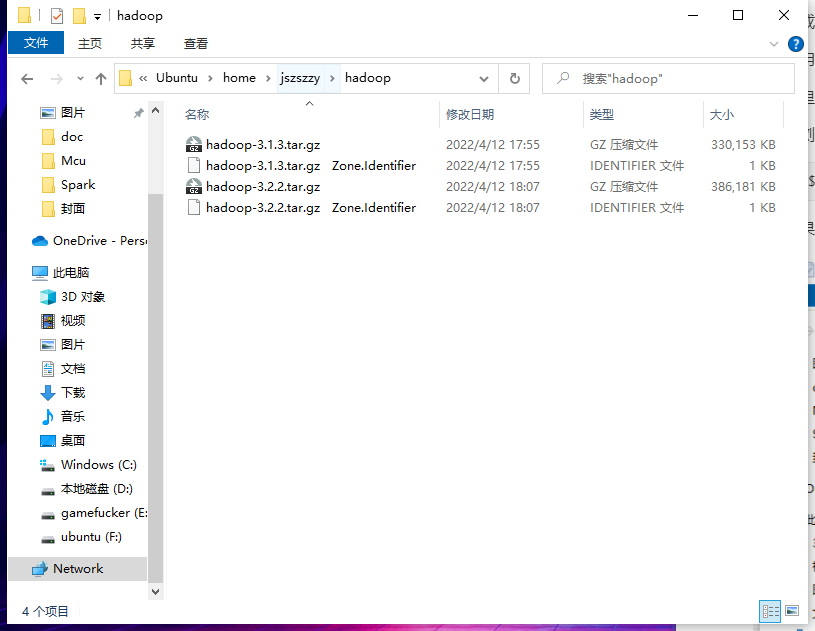
Task: Refresh the hadoop folder view
Action: [514, 78]
